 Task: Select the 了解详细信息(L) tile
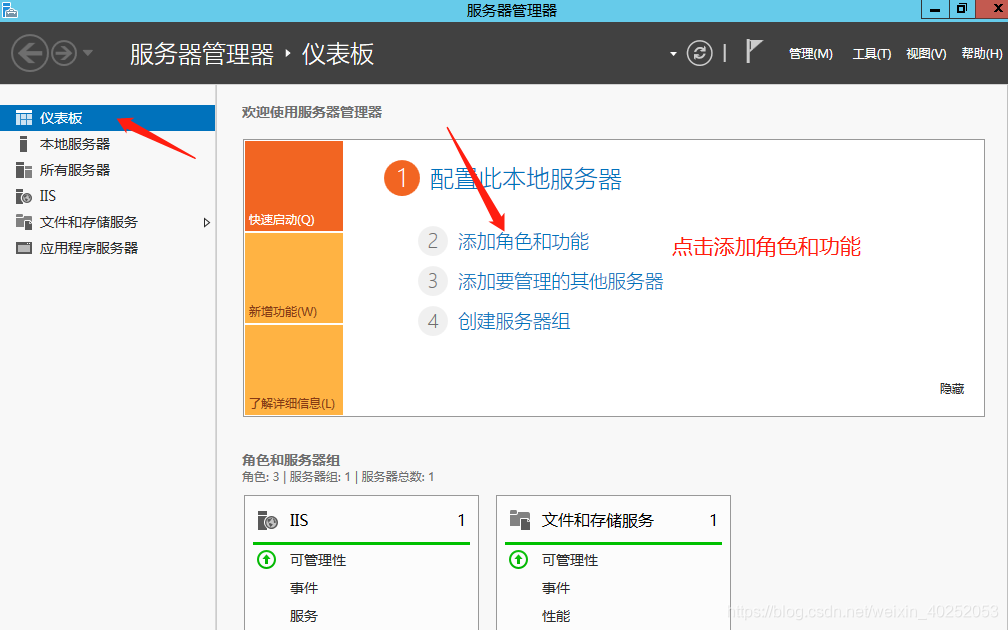(x=294, y=370)
